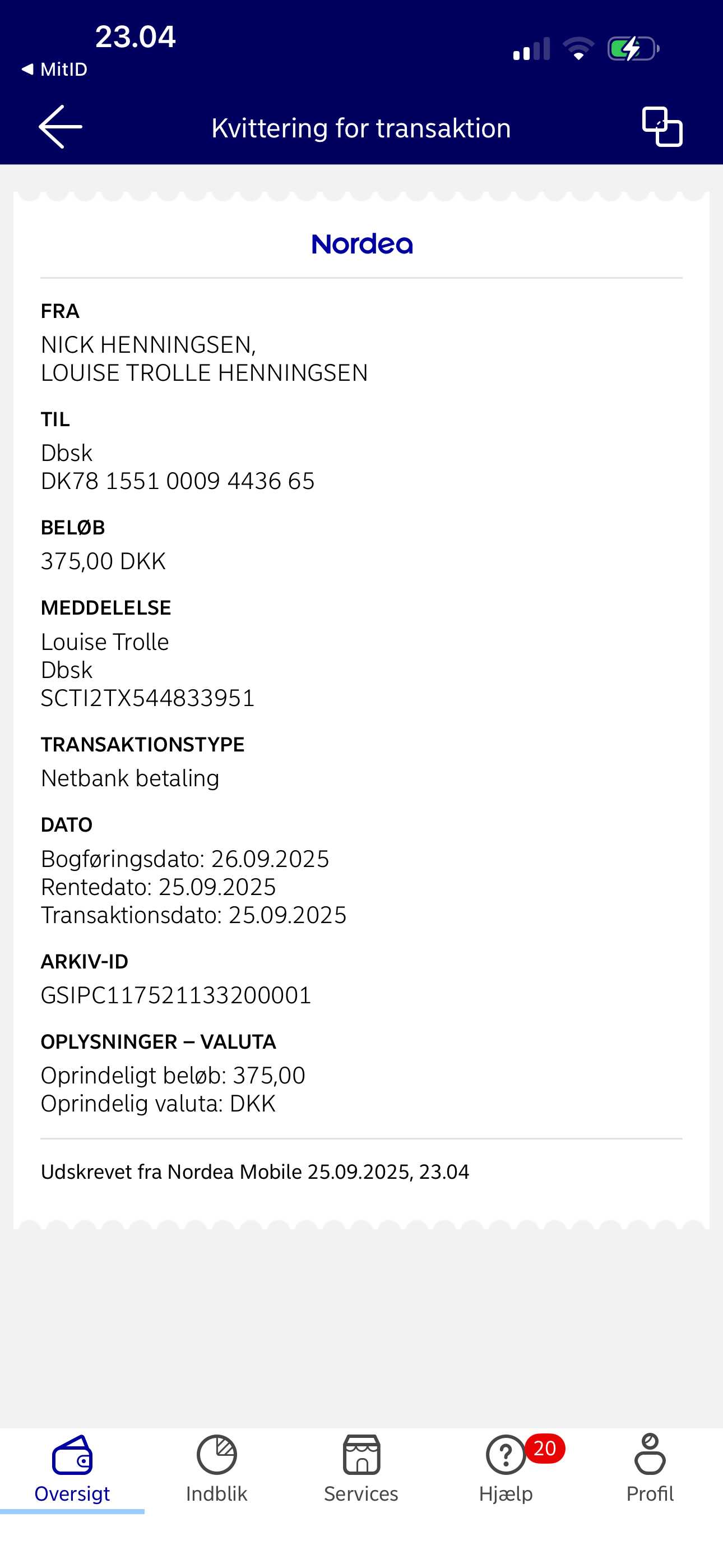Tap the red 20 notification badge

(545, 1448)
